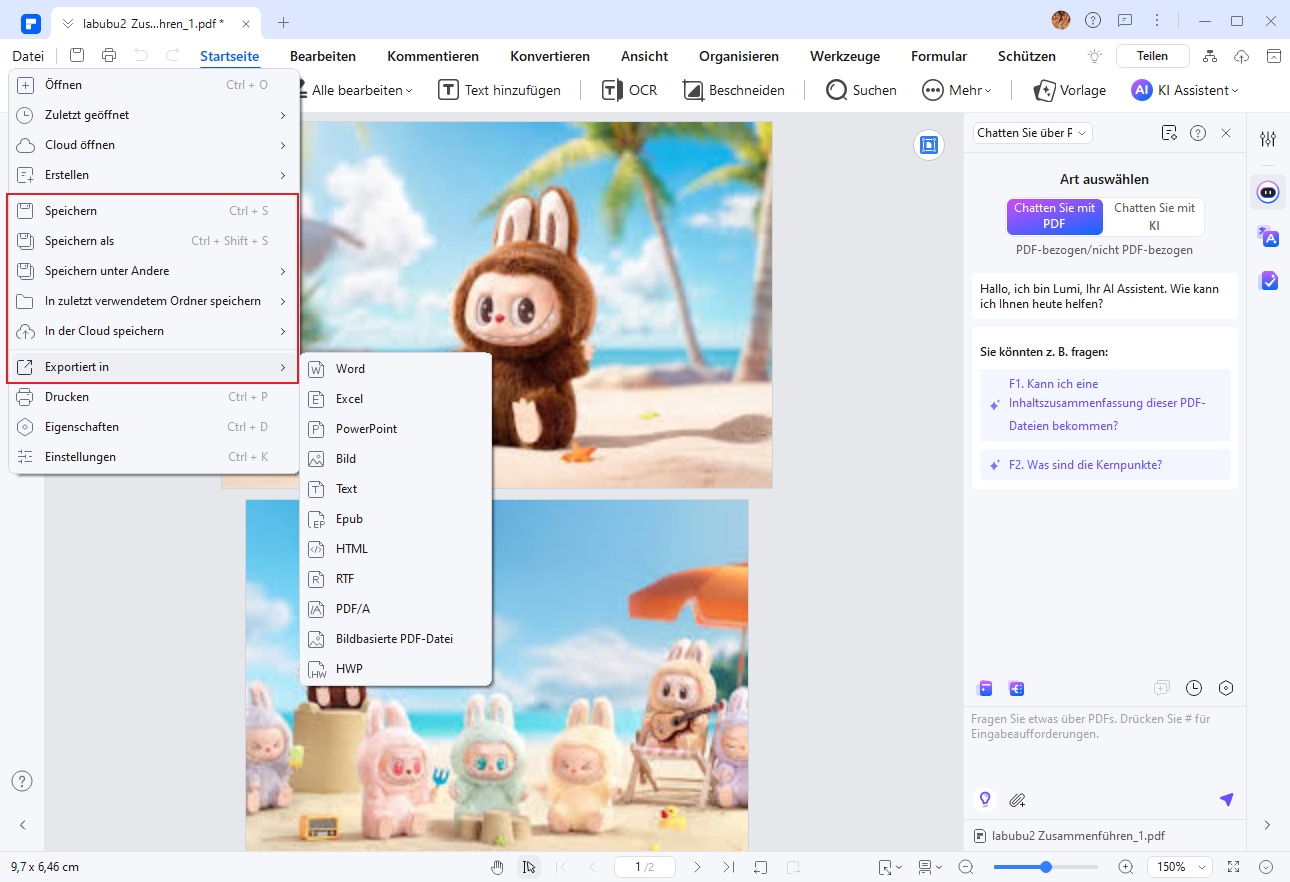Collapse the ribbon with the top-right panel icon
This screenshot has width=1290, height=882.
point(1274,56)
